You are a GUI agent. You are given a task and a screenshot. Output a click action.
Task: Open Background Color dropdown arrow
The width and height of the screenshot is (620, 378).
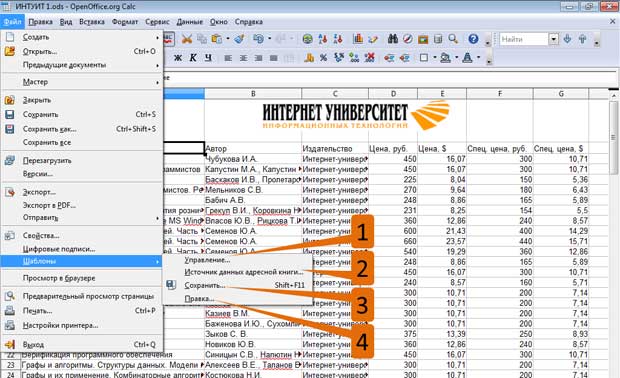[456, 58]
